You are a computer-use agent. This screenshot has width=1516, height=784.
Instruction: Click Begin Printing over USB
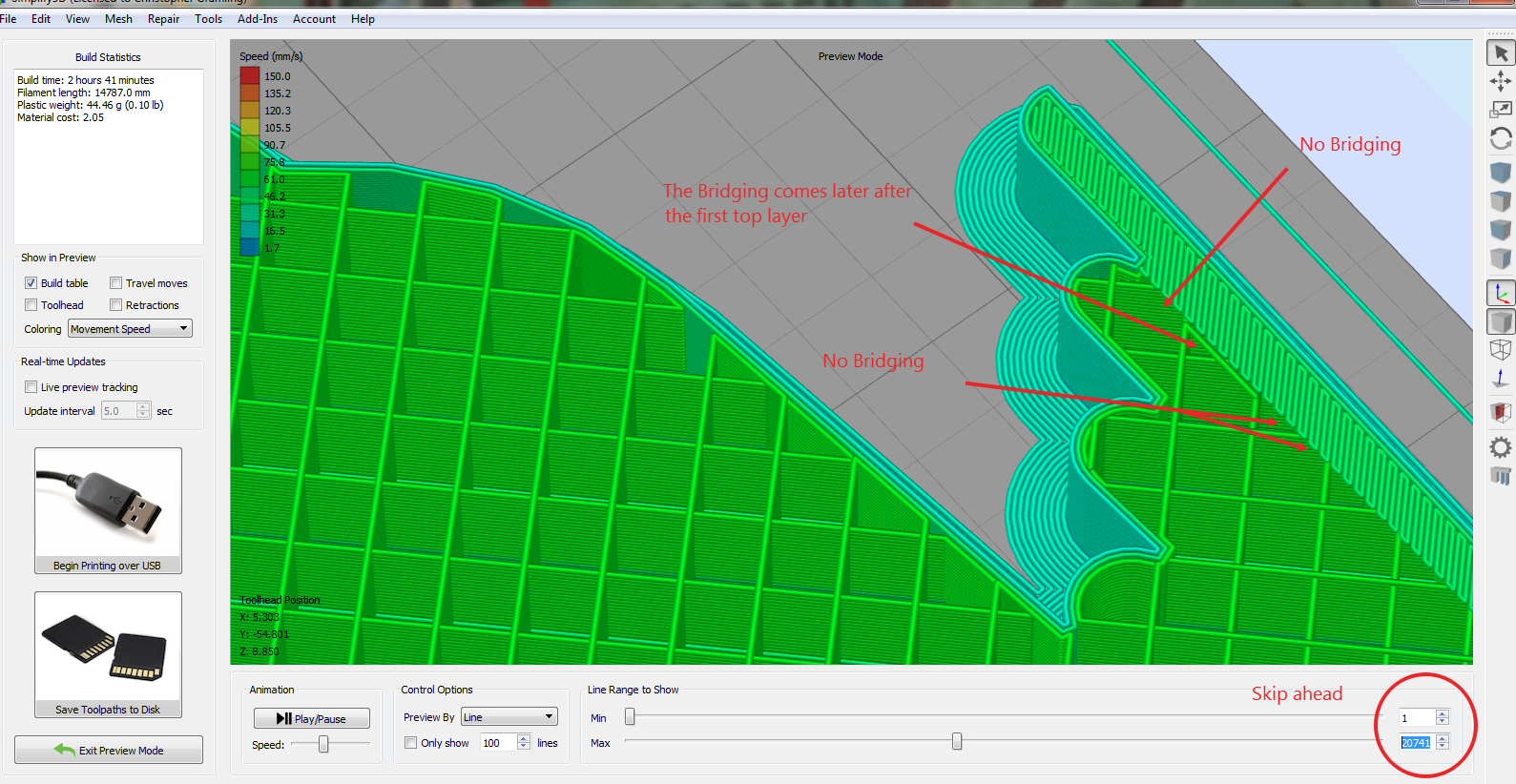point(108,511)
